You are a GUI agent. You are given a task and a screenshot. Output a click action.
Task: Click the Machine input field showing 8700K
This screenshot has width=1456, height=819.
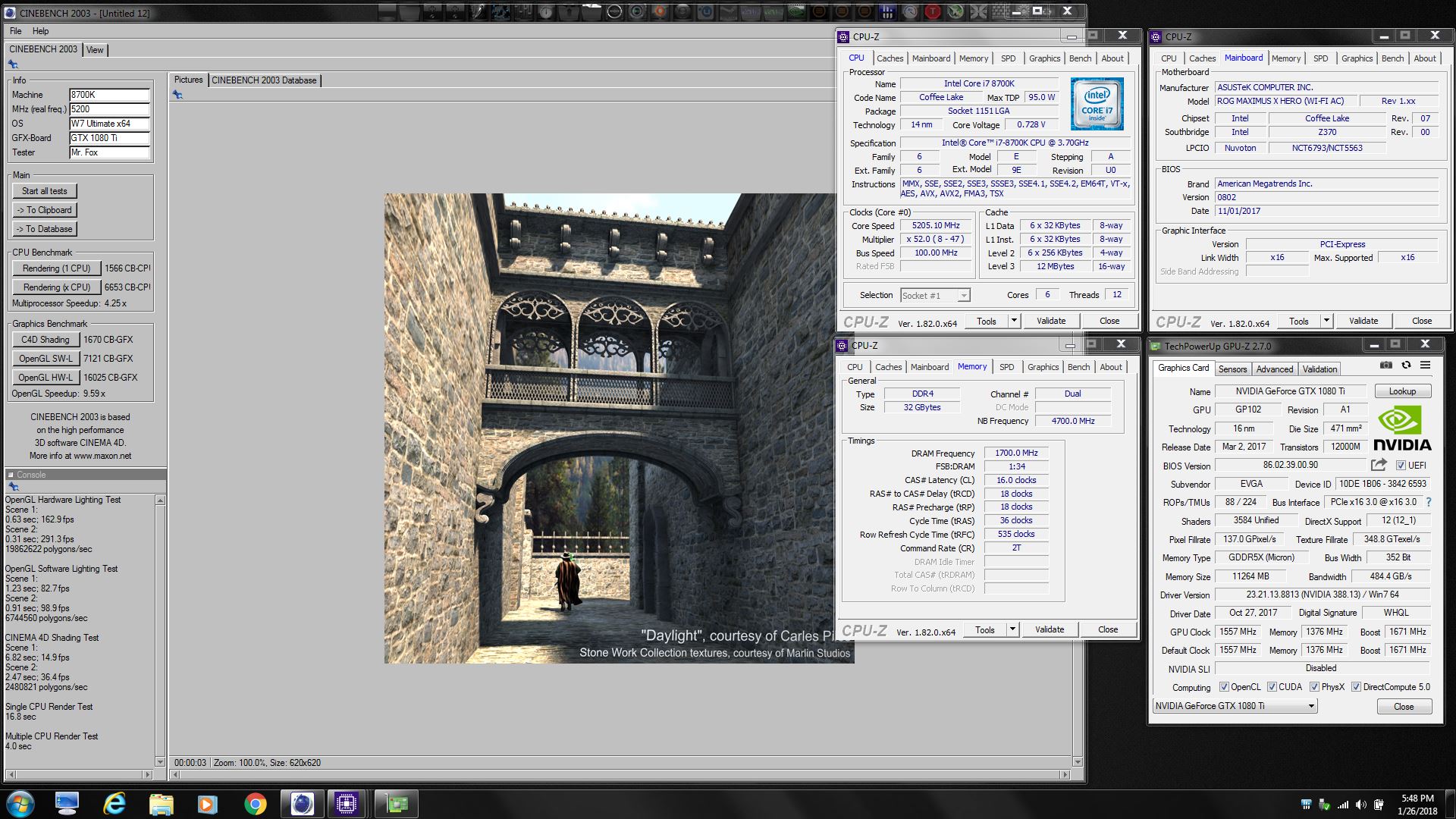click(x=109, y=95)
